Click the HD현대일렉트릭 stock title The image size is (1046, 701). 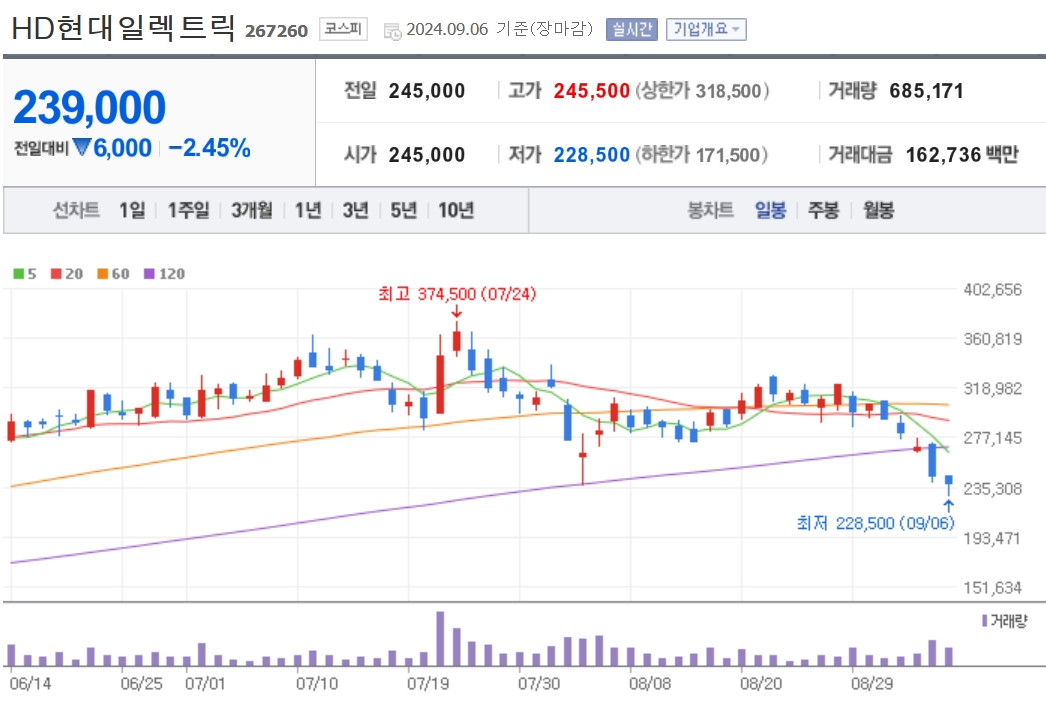(x=123, y=28)
